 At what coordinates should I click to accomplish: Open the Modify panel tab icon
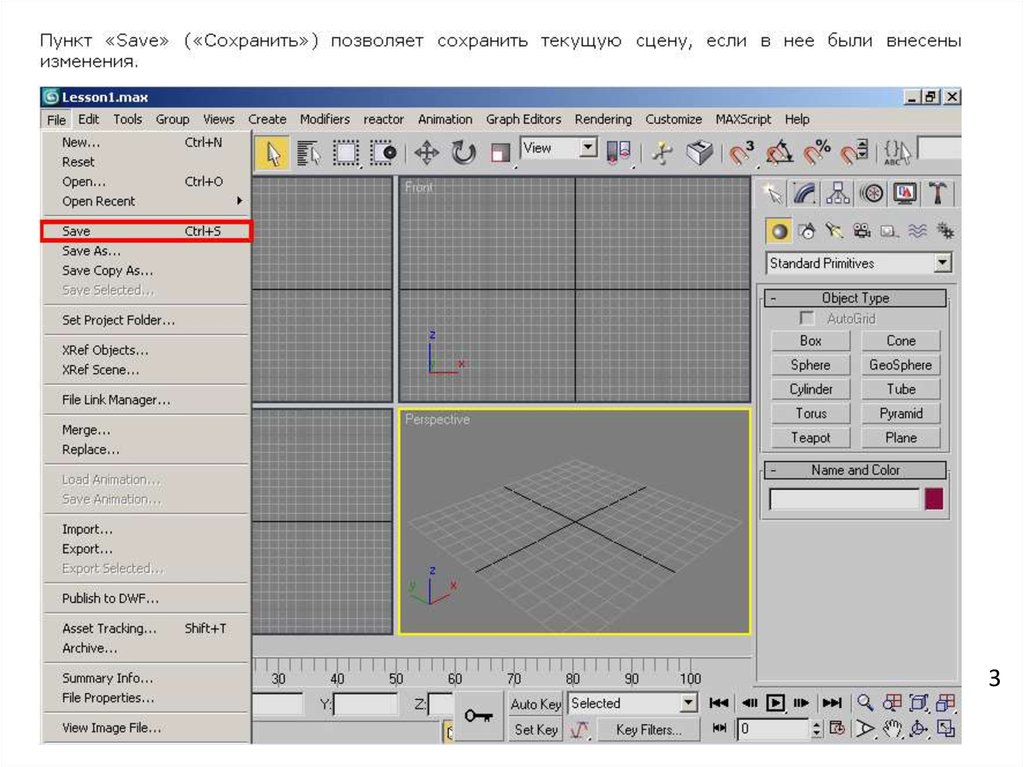(803, 192)
